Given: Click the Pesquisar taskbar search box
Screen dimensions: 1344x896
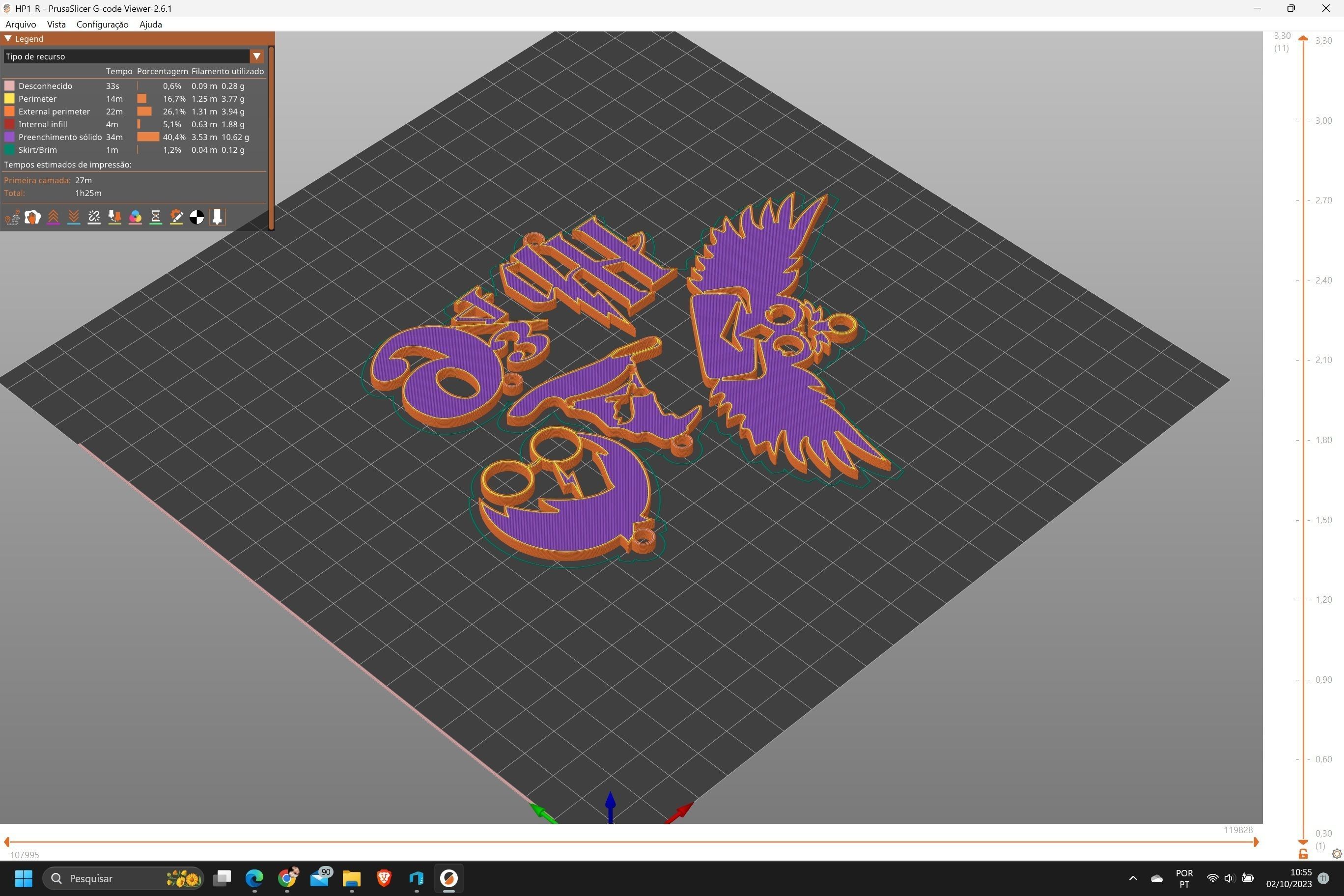Looking at the screenshot, I should tap(123, 878).
